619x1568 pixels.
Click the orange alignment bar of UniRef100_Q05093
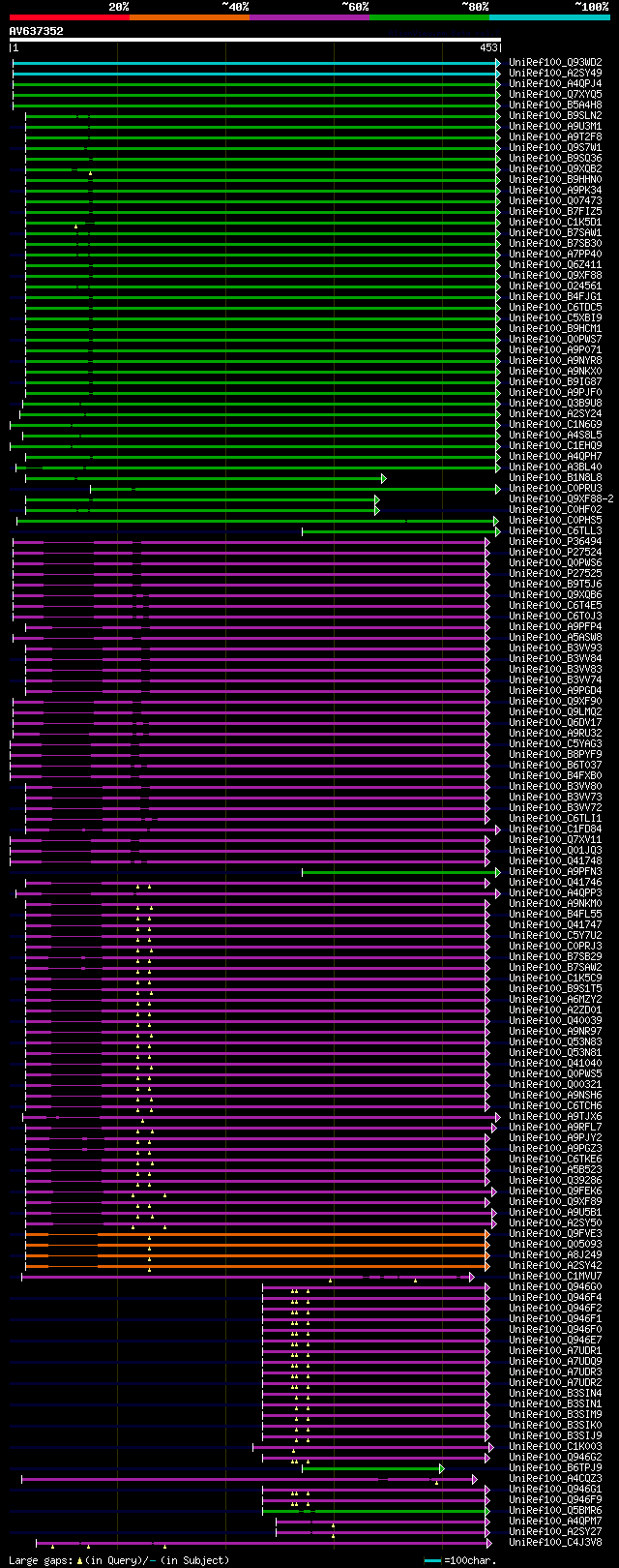(x=257, y=1245)
